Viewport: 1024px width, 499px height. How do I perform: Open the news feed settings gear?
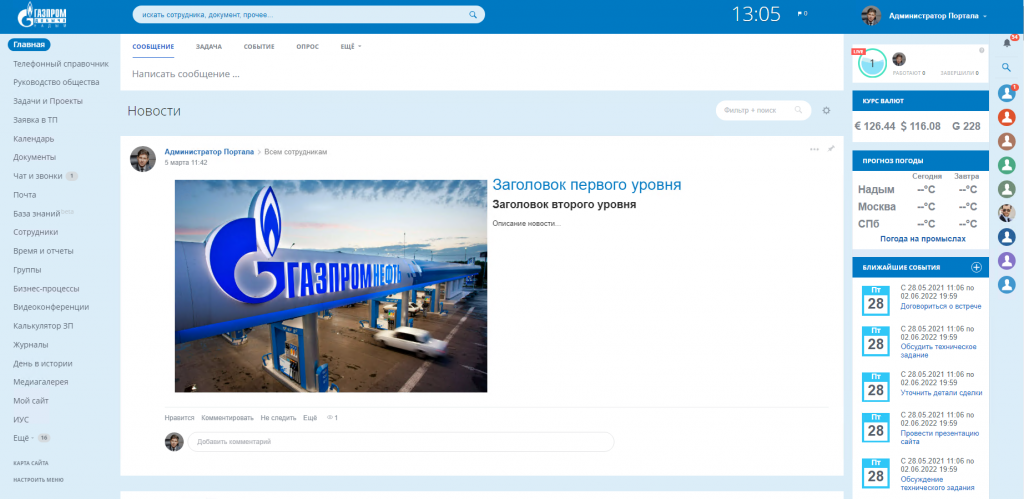[826, 110]
